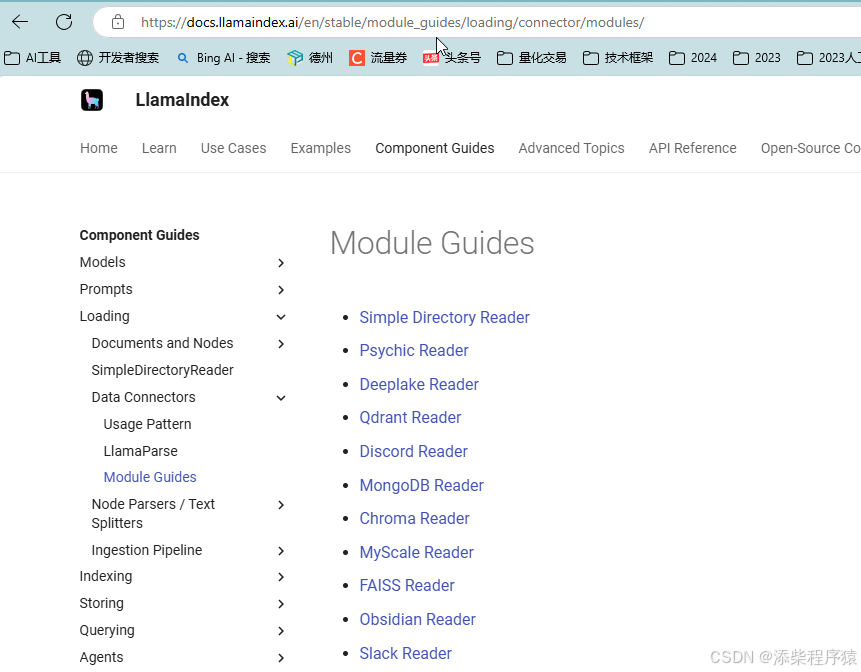Open the Discord Reader link
861x672 pixels.
pyautogui.click(x=413, y=451)
